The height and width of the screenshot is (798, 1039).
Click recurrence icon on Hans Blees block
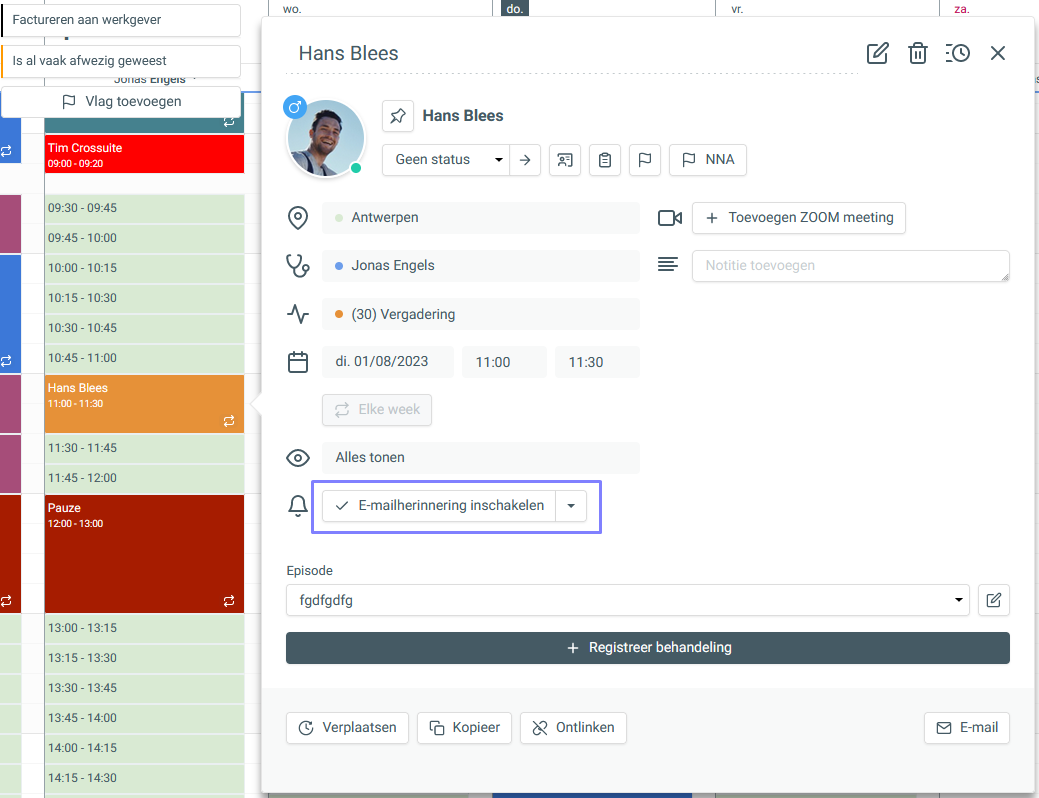229,422
